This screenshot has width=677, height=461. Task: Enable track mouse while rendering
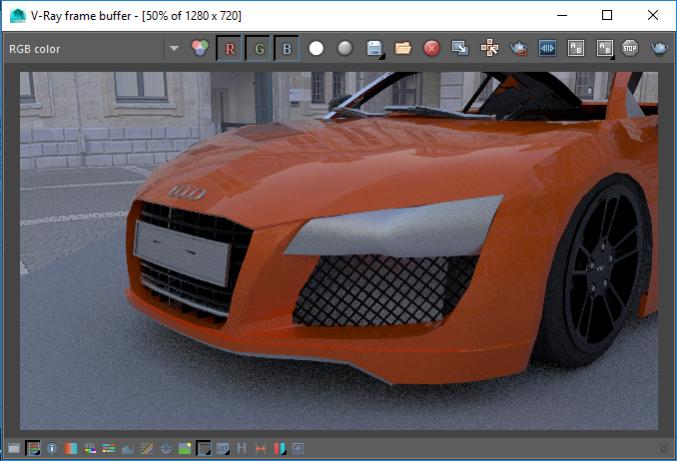[489, 48]
